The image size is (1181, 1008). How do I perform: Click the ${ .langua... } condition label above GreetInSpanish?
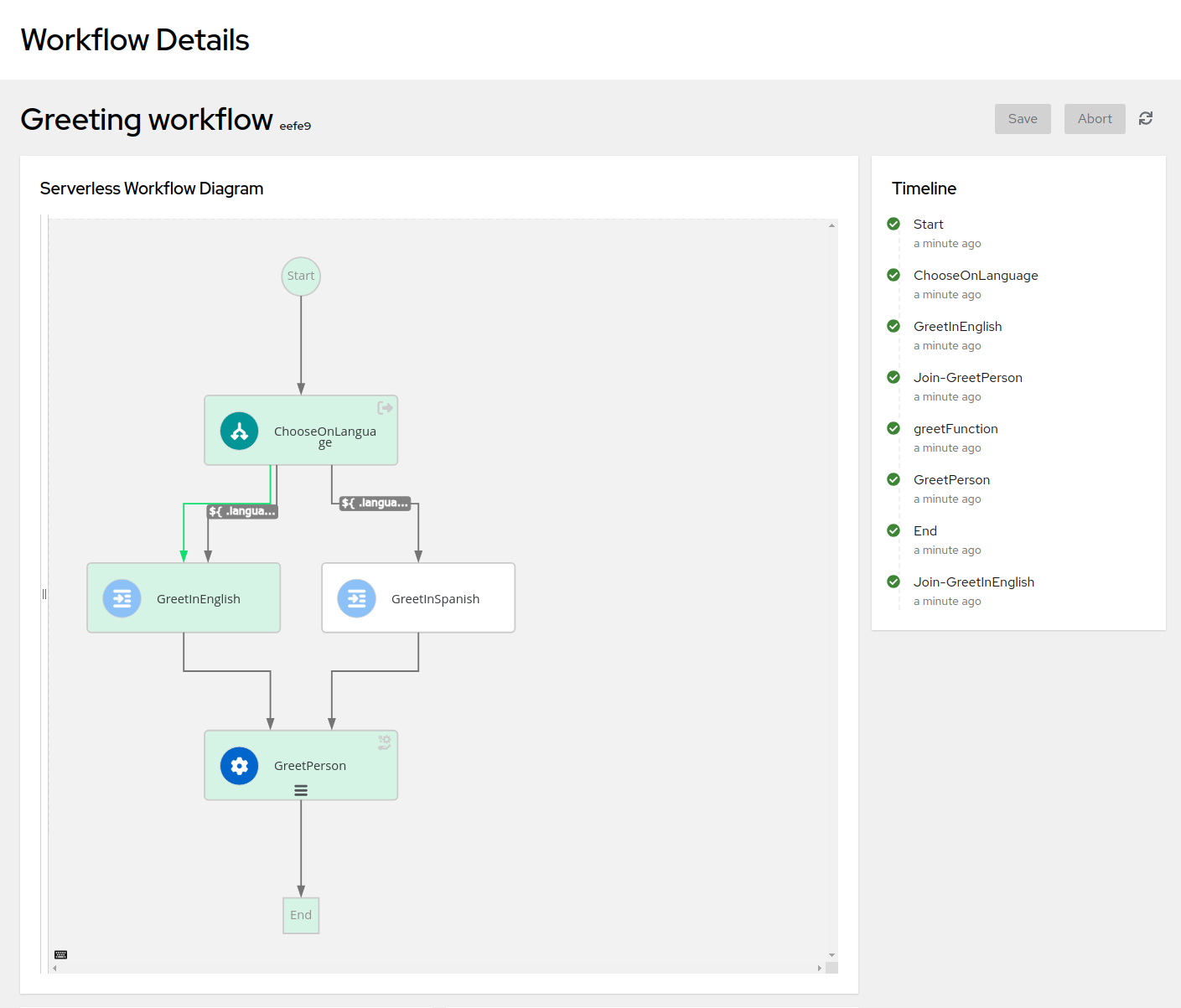tap(375, 502)
